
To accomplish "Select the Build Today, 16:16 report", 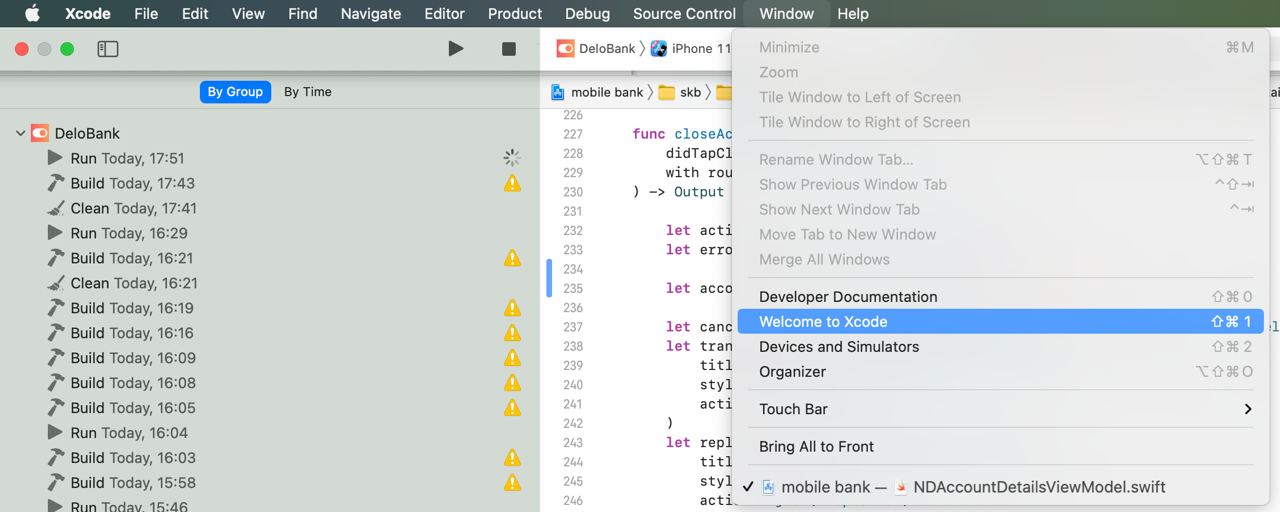I will 270,333.
